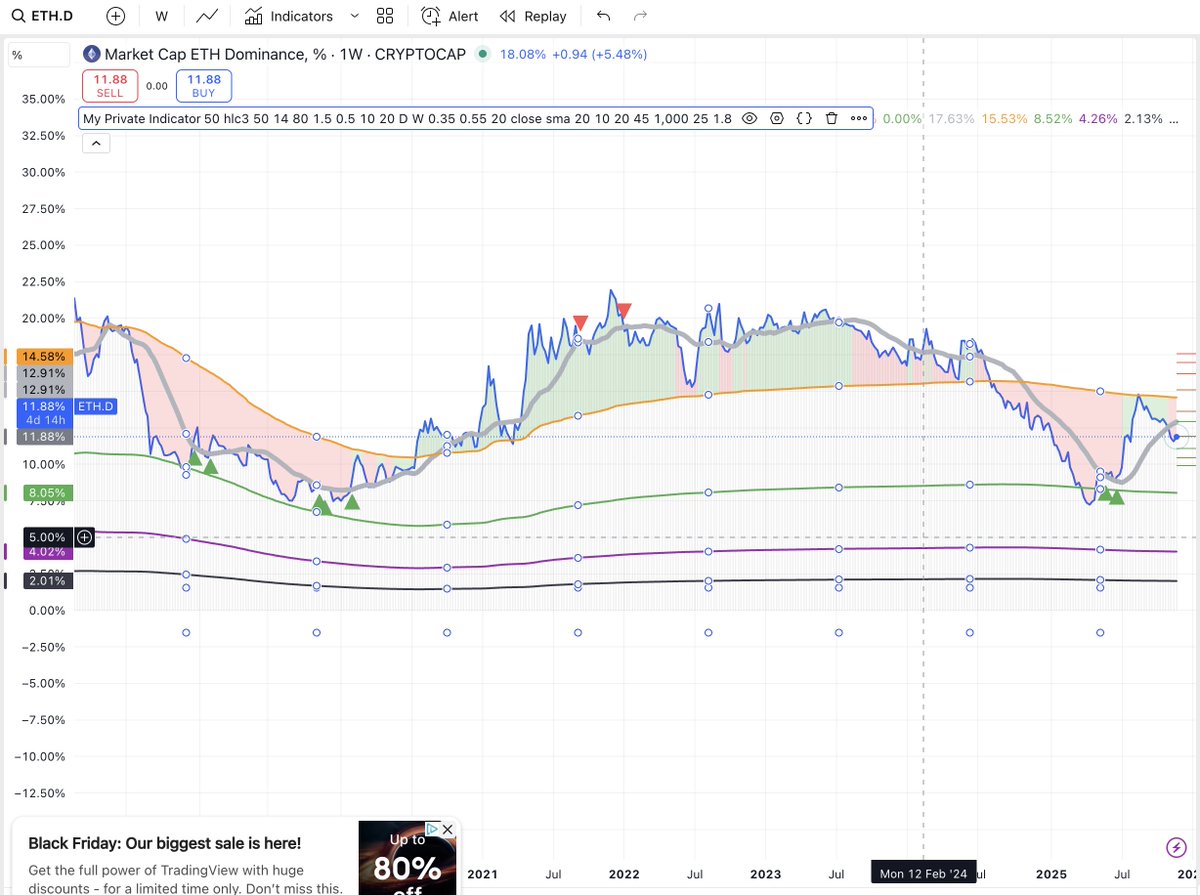The width and height of the screenshot is (1200, 895).
Task: Click the 11.88 BUY button
Action: coord(204,85)
